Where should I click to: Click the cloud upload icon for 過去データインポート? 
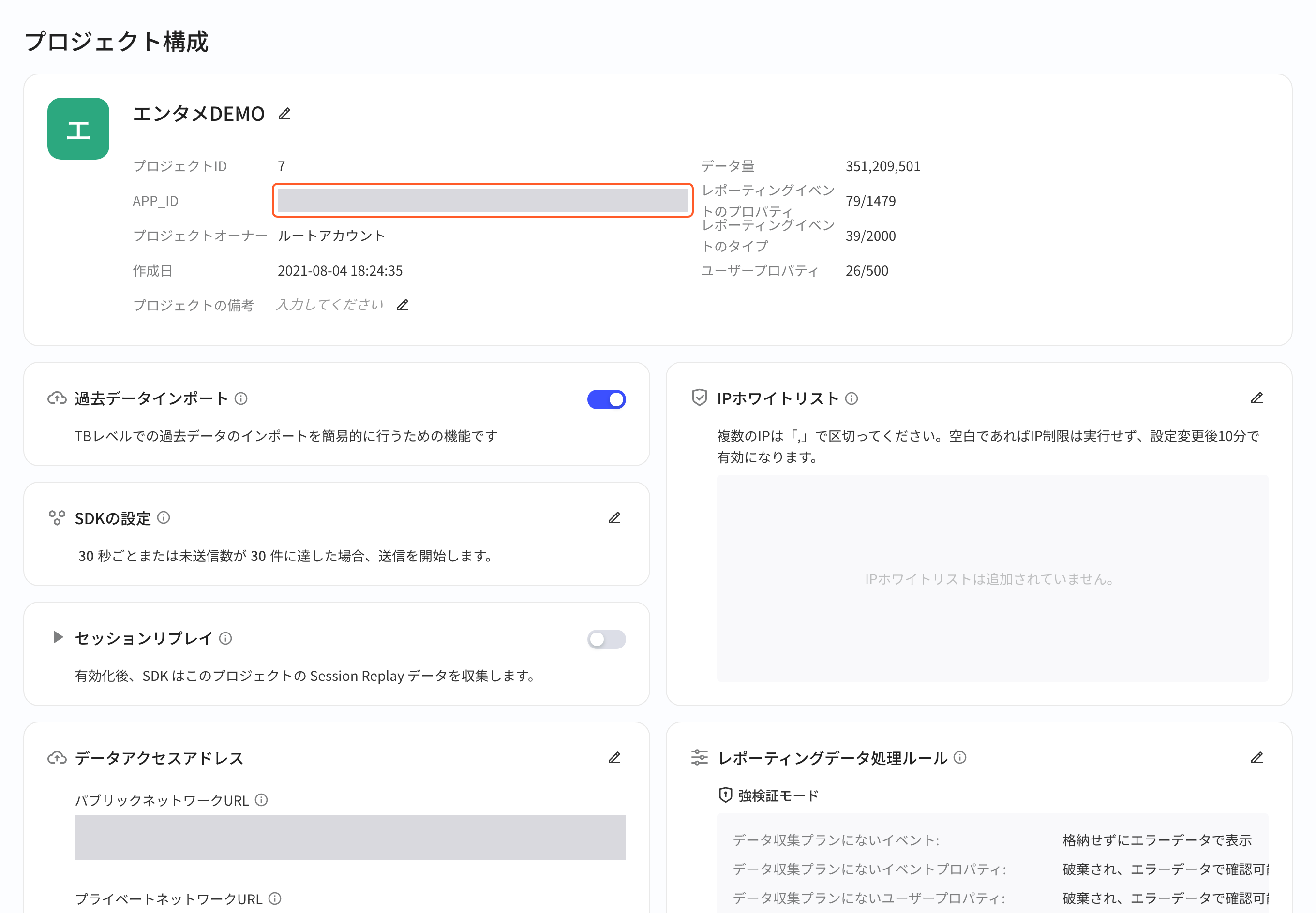[57, 398]
